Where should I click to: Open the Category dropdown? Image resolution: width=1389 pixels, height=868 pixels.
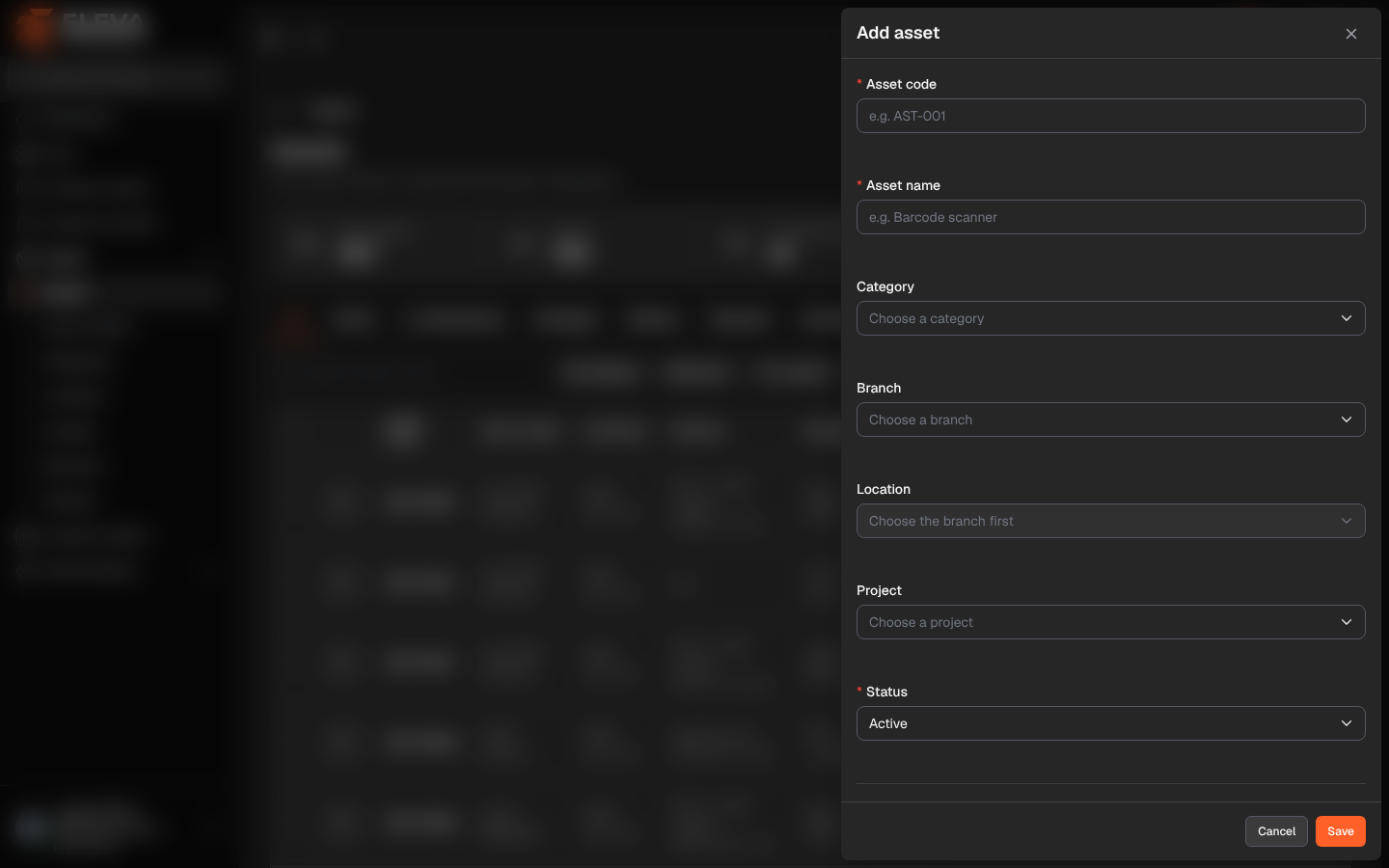pos(1110,318)
